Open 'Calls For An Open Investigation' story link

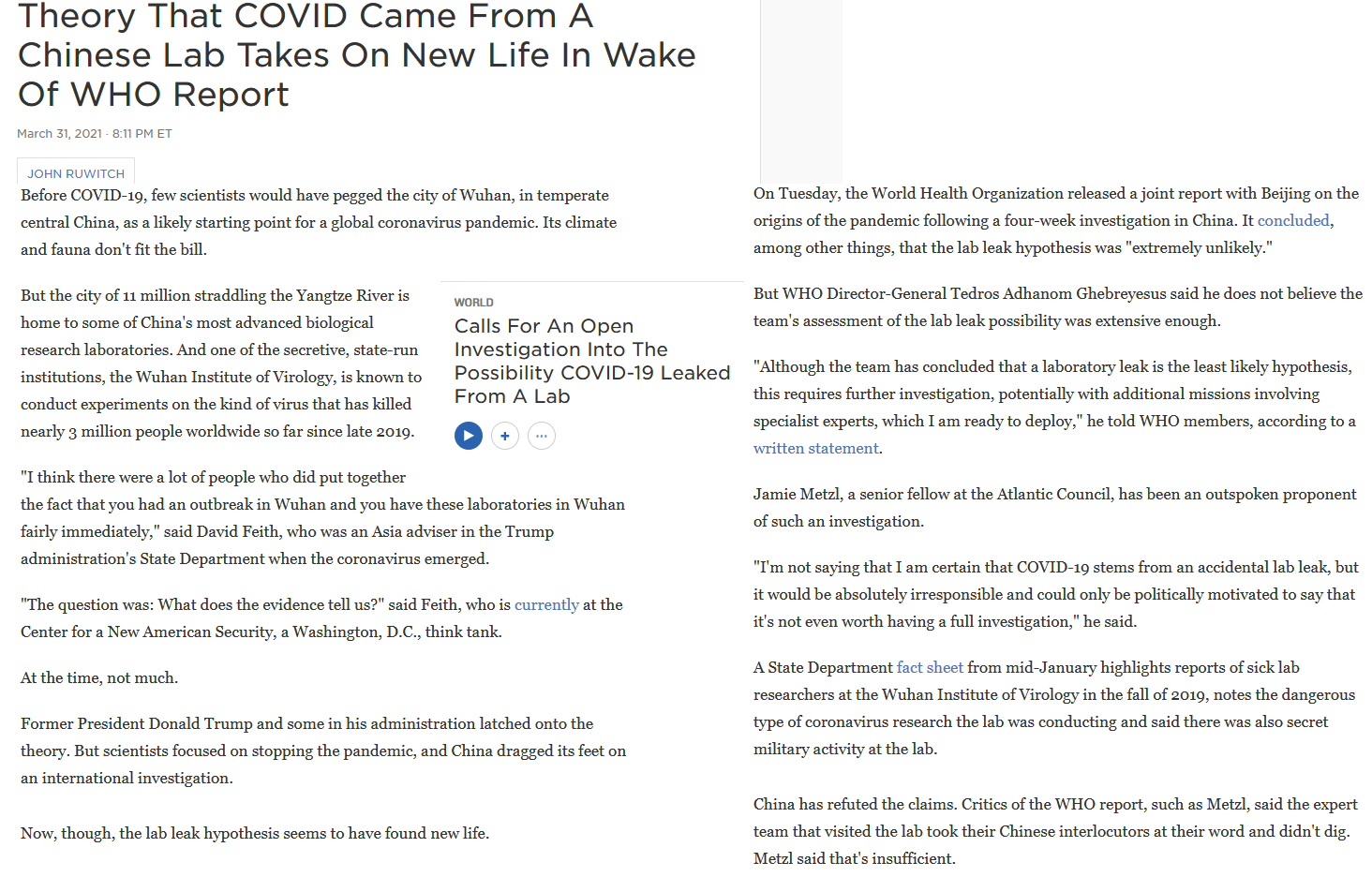tap(591, 361)
